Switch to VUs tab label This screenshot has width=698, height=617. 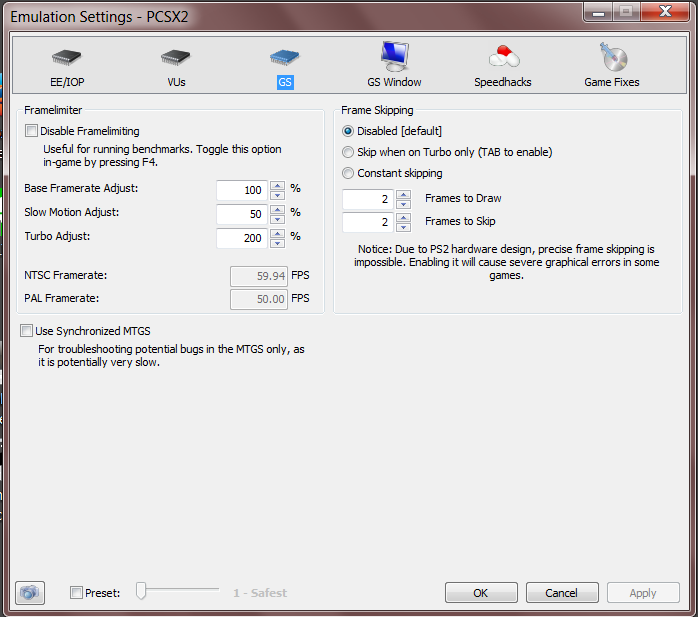click(176, 82)
